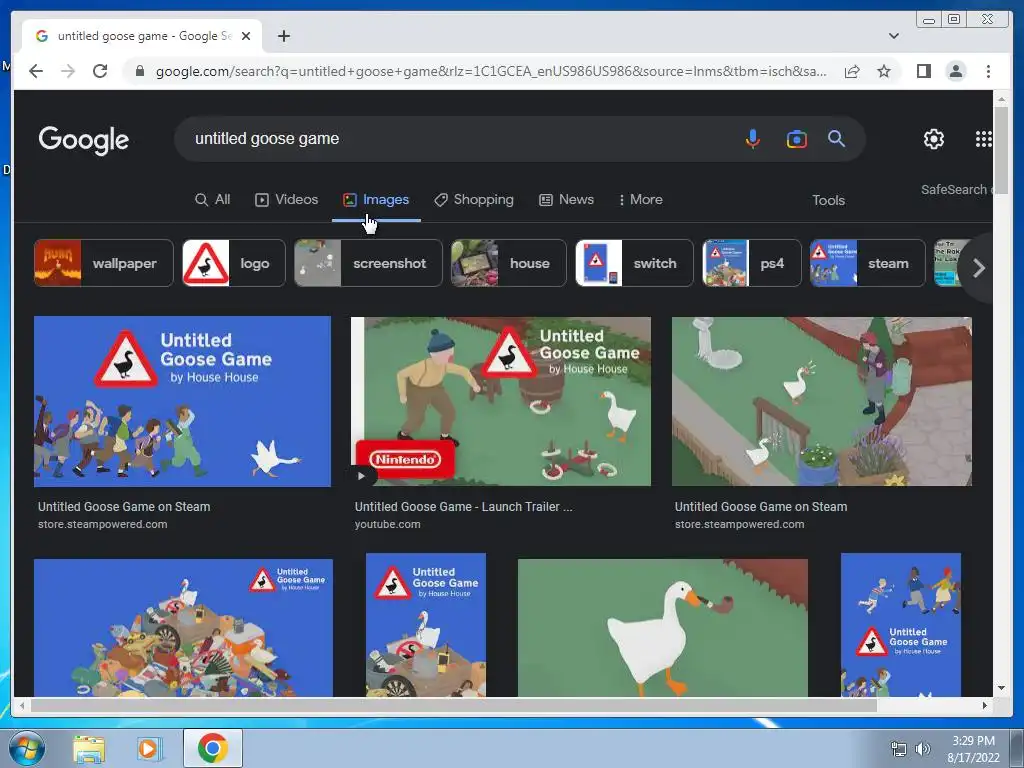Screen dimensions: 1024x768
Task: Filter images by logo chip
Action: 234,263
